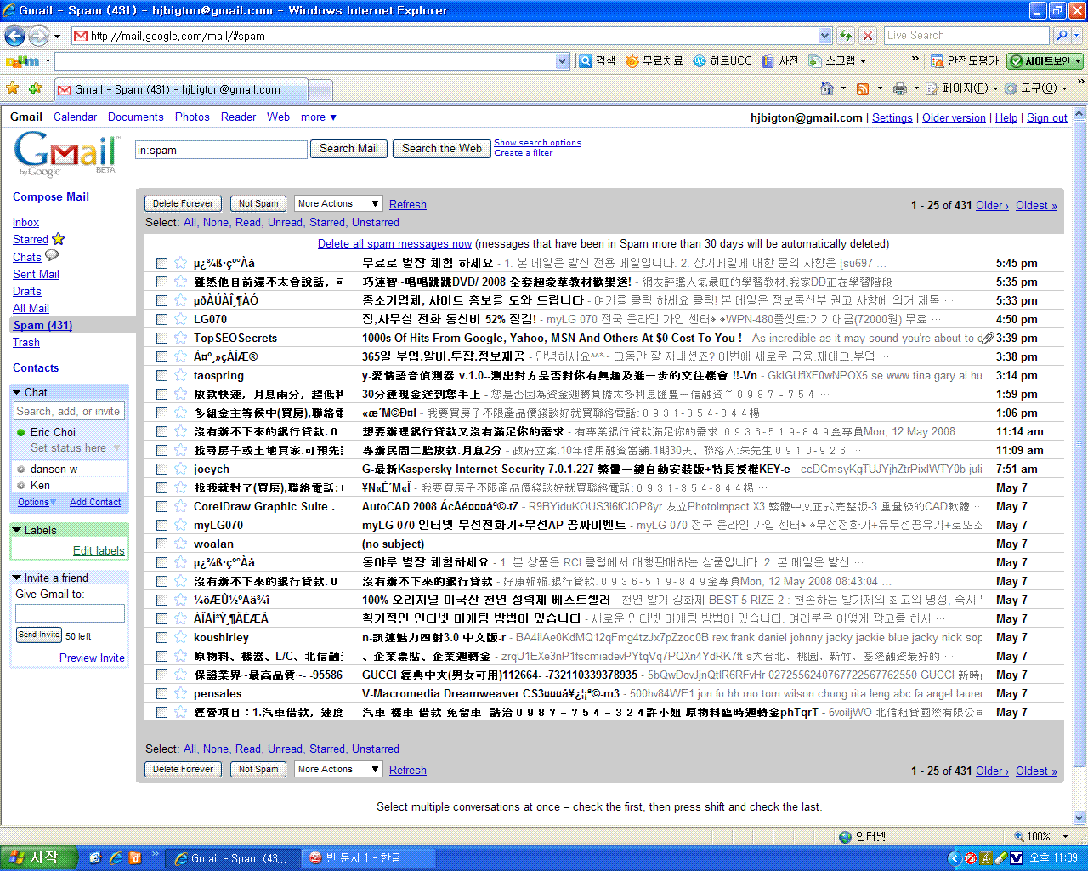Click the 무료쿠폰 toolbar icon
Viewport: 1088px width, 871px height.
[631, 61]
